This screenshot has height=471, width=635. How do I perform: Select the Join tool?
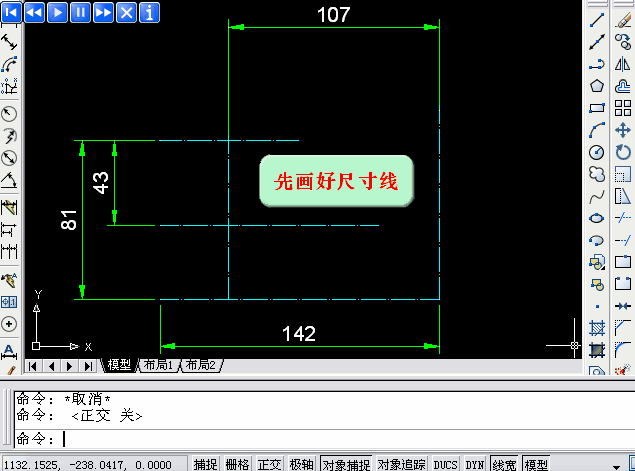[623, 306]
